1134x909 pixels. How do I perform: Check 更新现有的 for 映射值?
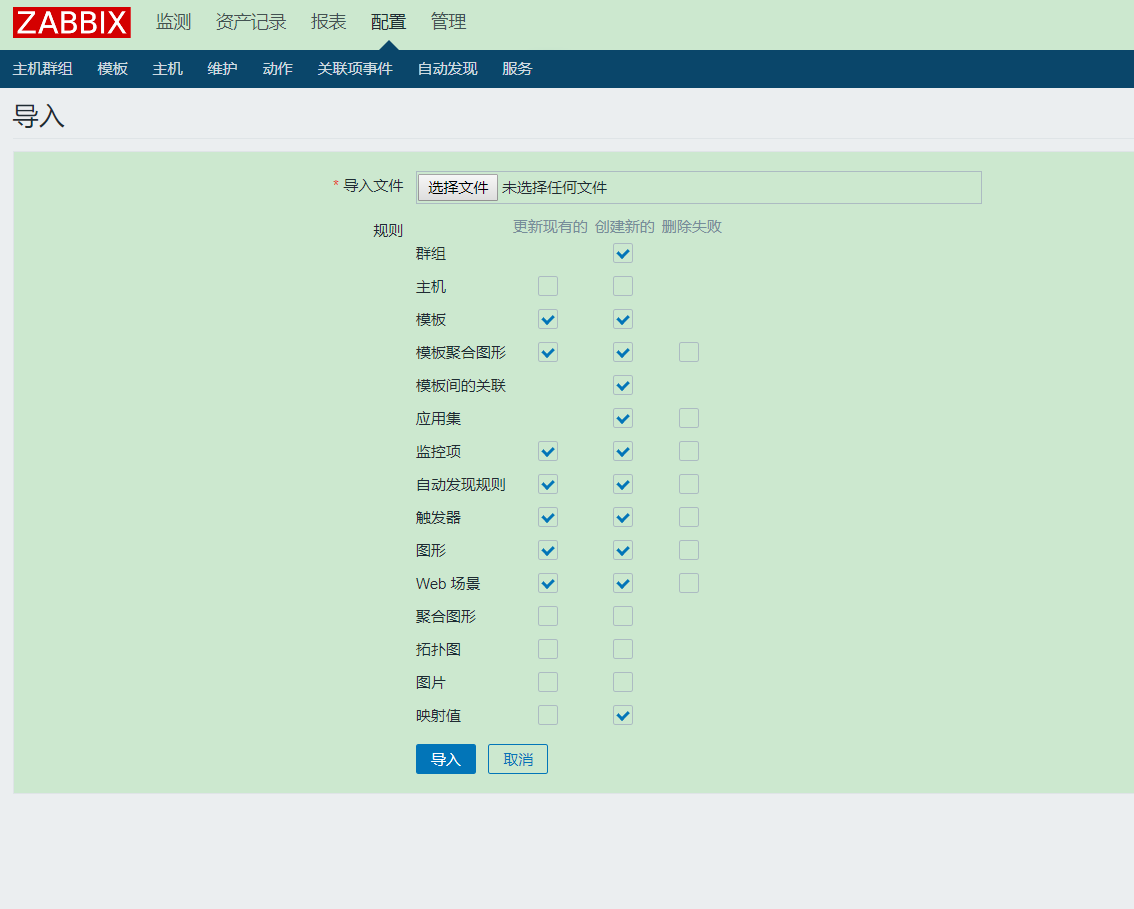[548, 716]
